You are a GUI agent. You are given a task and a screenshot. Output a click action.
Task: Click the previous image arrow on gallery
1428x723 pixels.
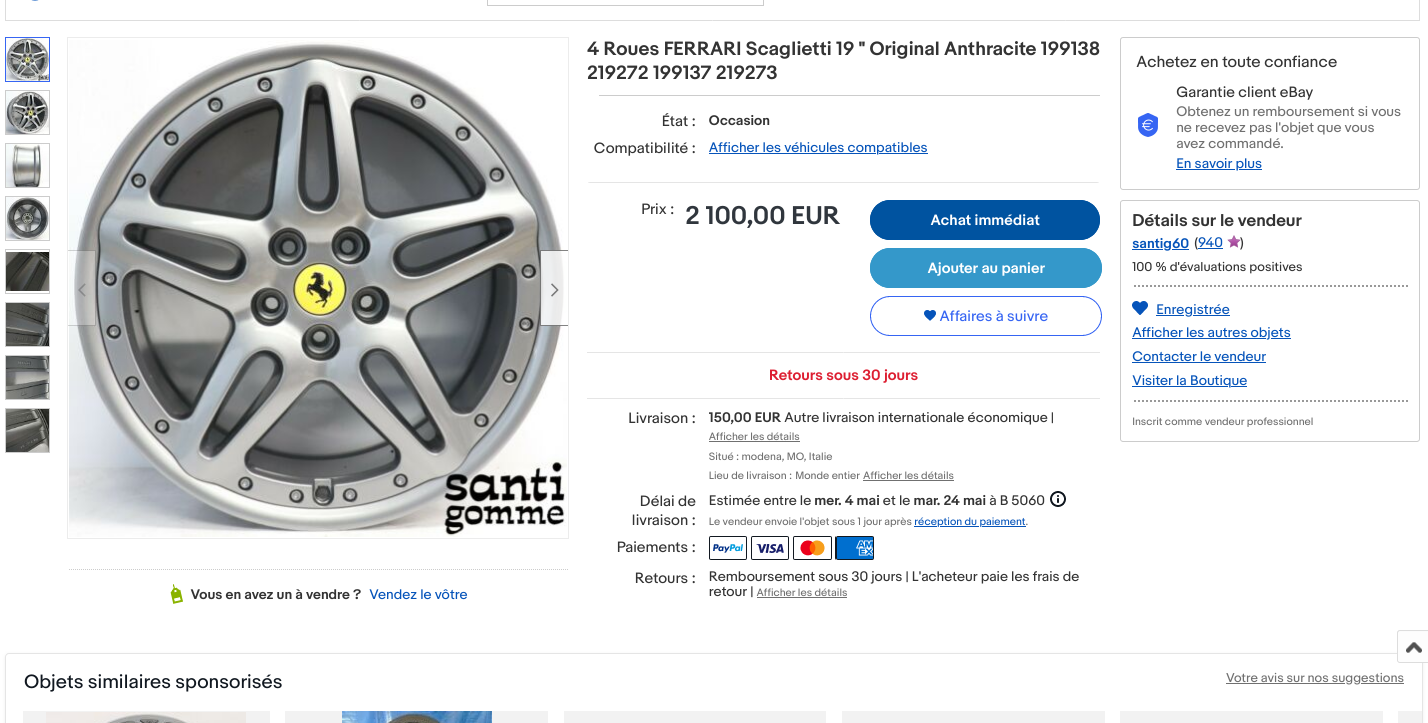[x=82, y=289]
